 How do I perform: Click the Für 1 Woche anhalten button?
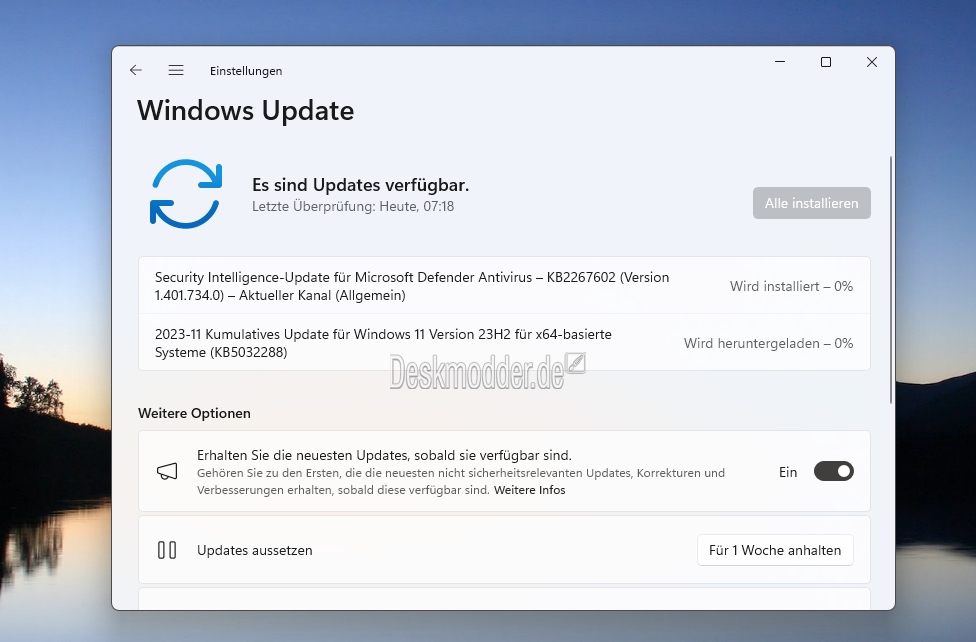point(775,550)
